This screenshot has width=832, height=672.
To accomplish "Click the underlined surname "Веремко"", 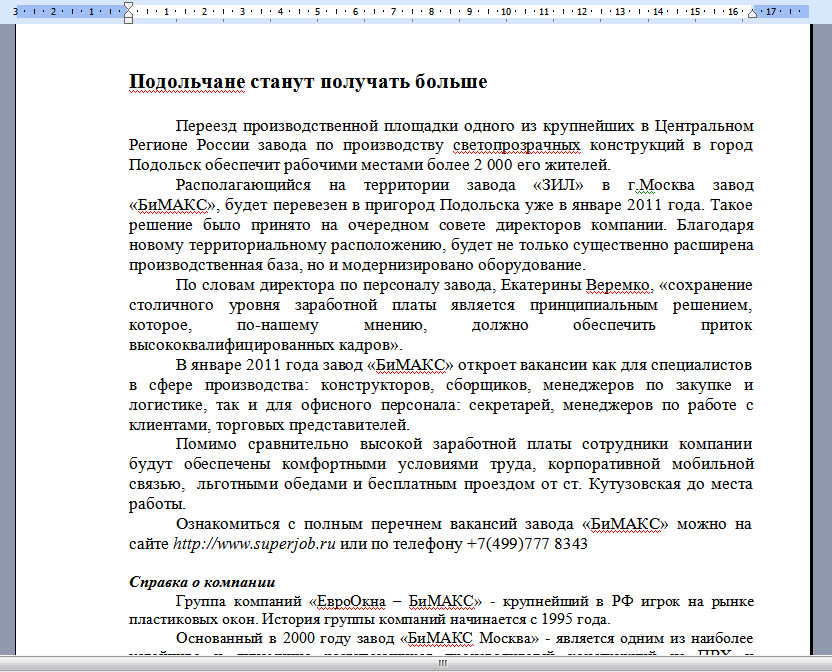I will 618,286.
